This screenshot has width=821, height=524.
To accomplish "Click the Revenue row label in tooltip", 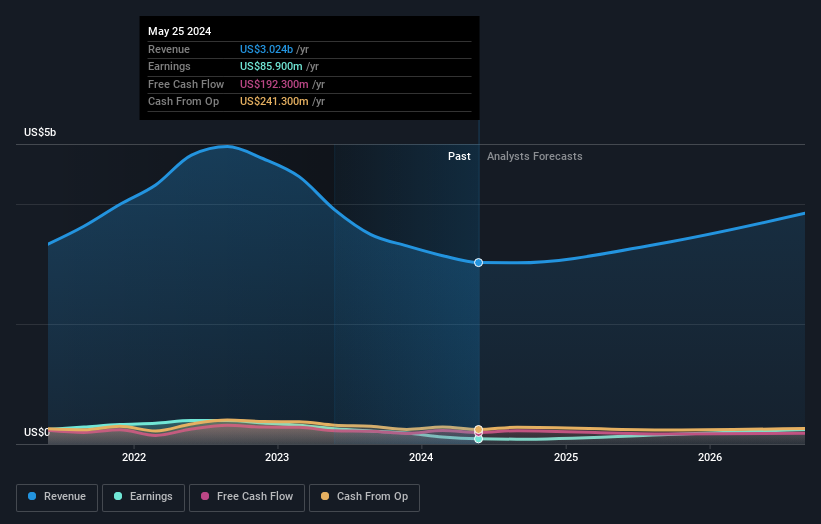I will 169,49.
